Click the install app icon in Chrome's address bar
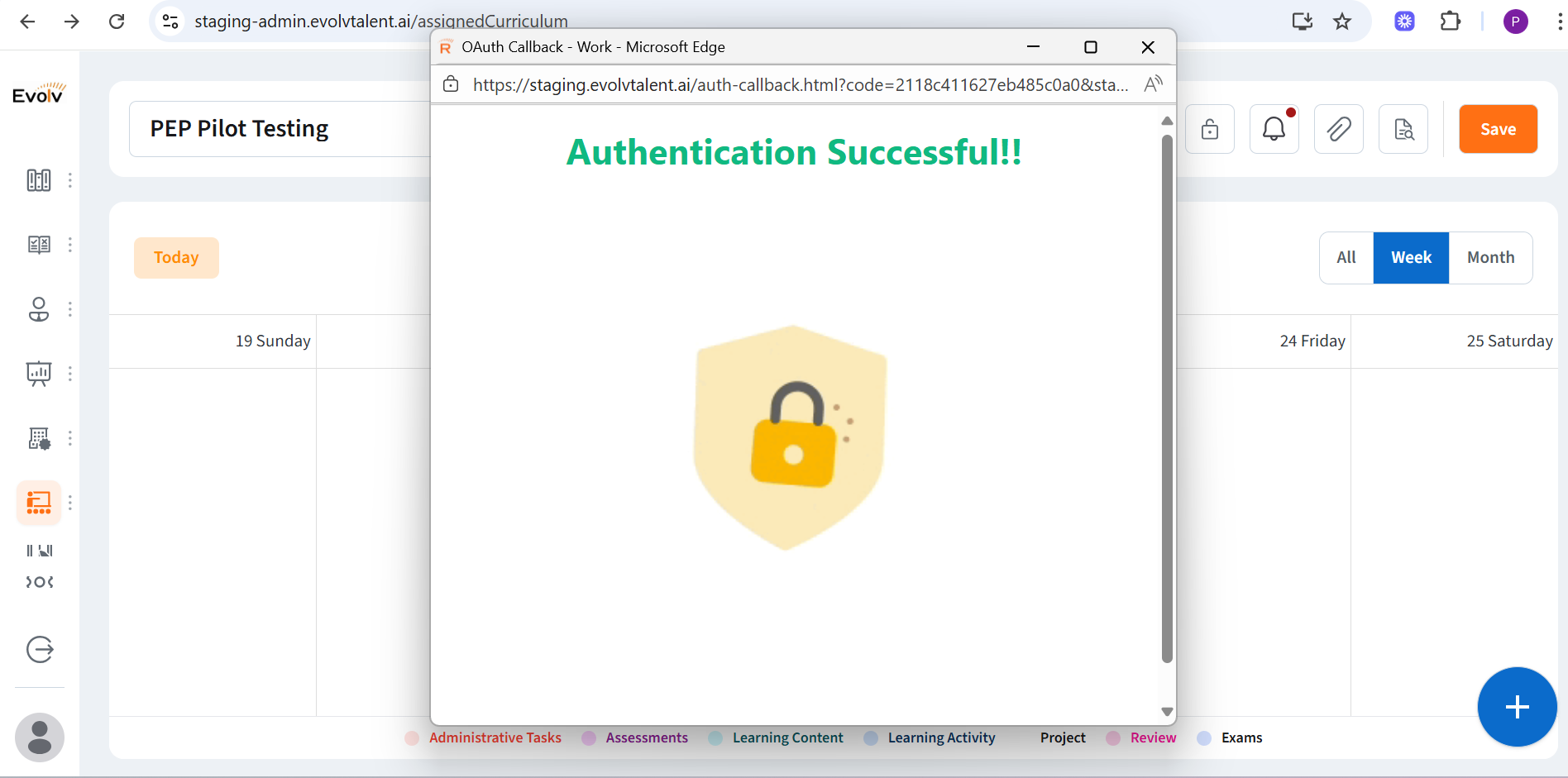This screenshot has width=1568, height=778. [x=1303, y=21]
